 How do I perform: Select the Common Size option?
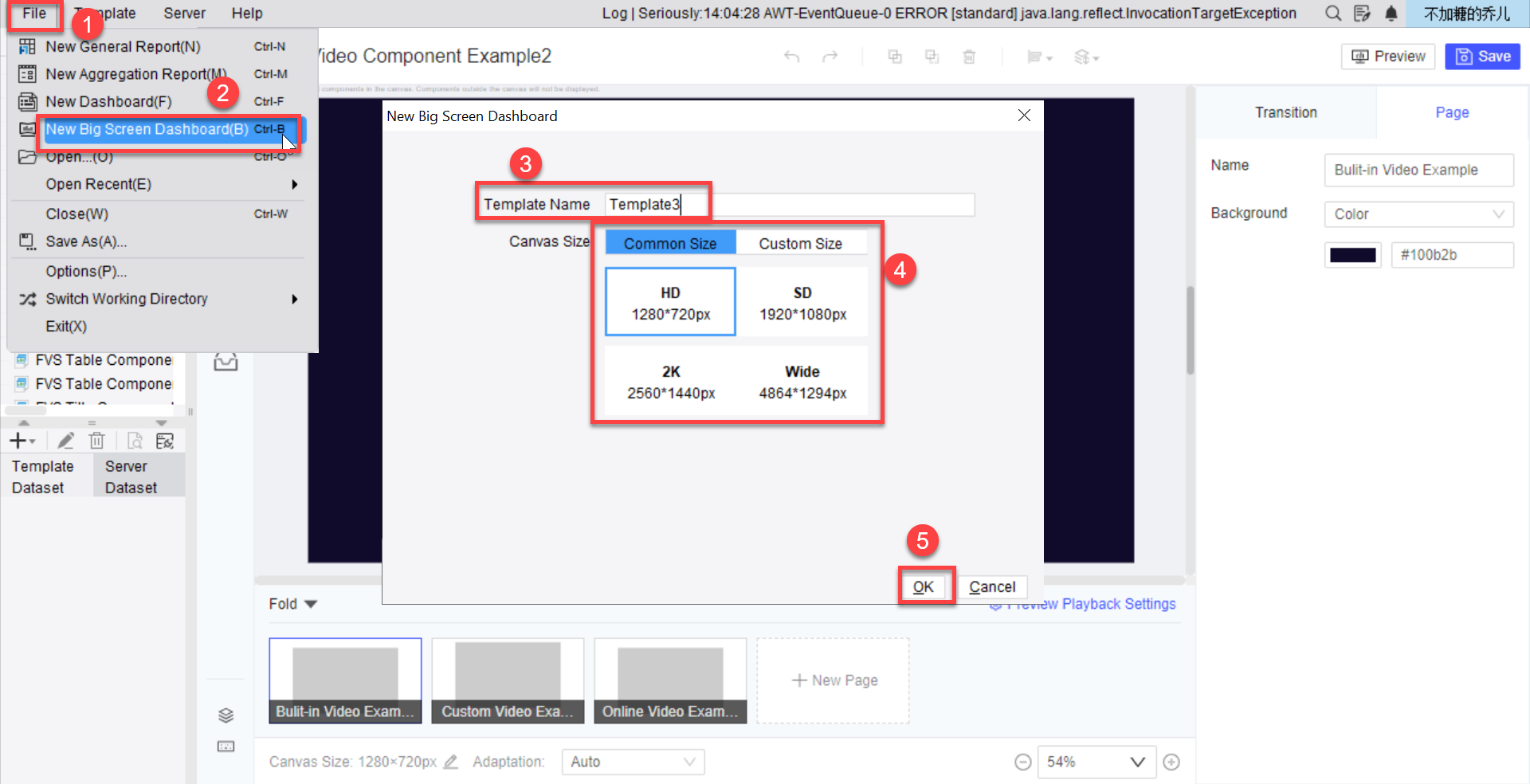pos(669,242)
